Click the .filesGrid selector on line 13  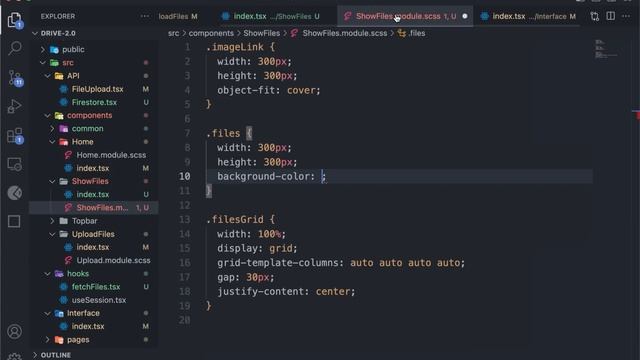235,220
